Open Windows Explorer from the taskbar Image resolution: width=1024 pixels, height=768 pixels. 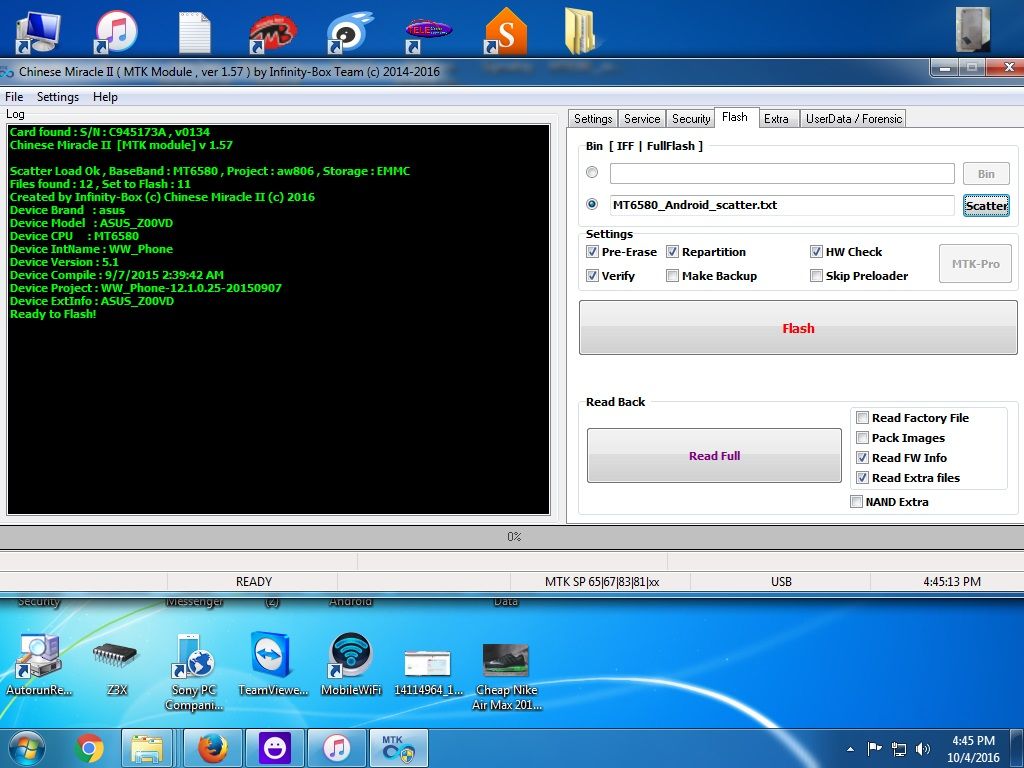click(147, 748)
